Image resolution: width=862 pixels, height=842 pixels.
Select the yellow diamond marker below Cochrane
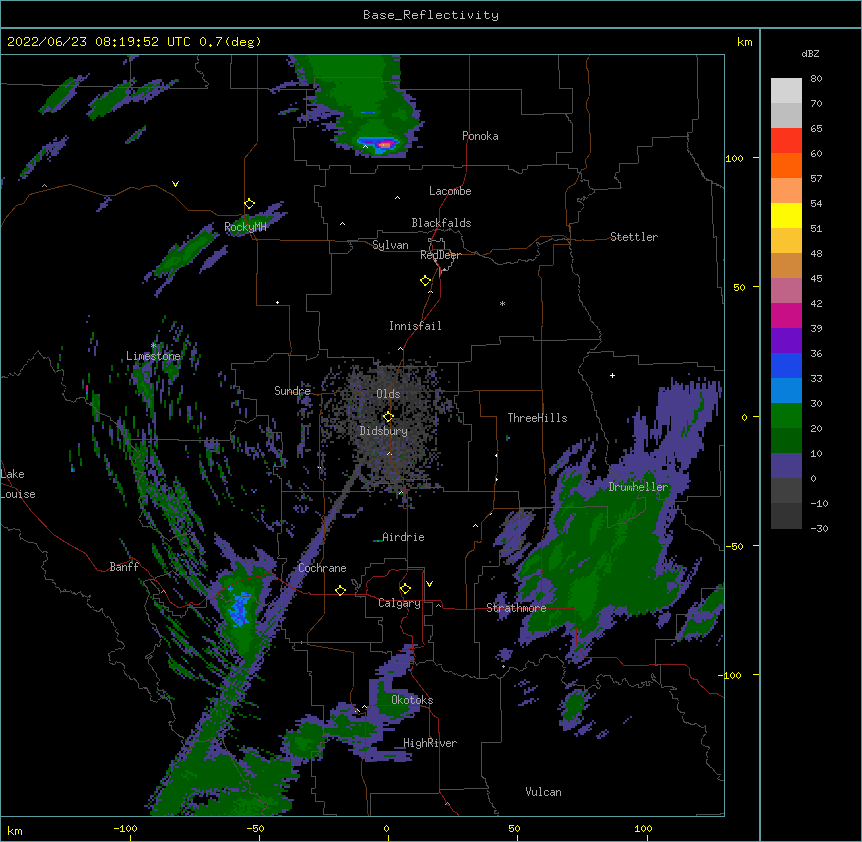point(340,590)
